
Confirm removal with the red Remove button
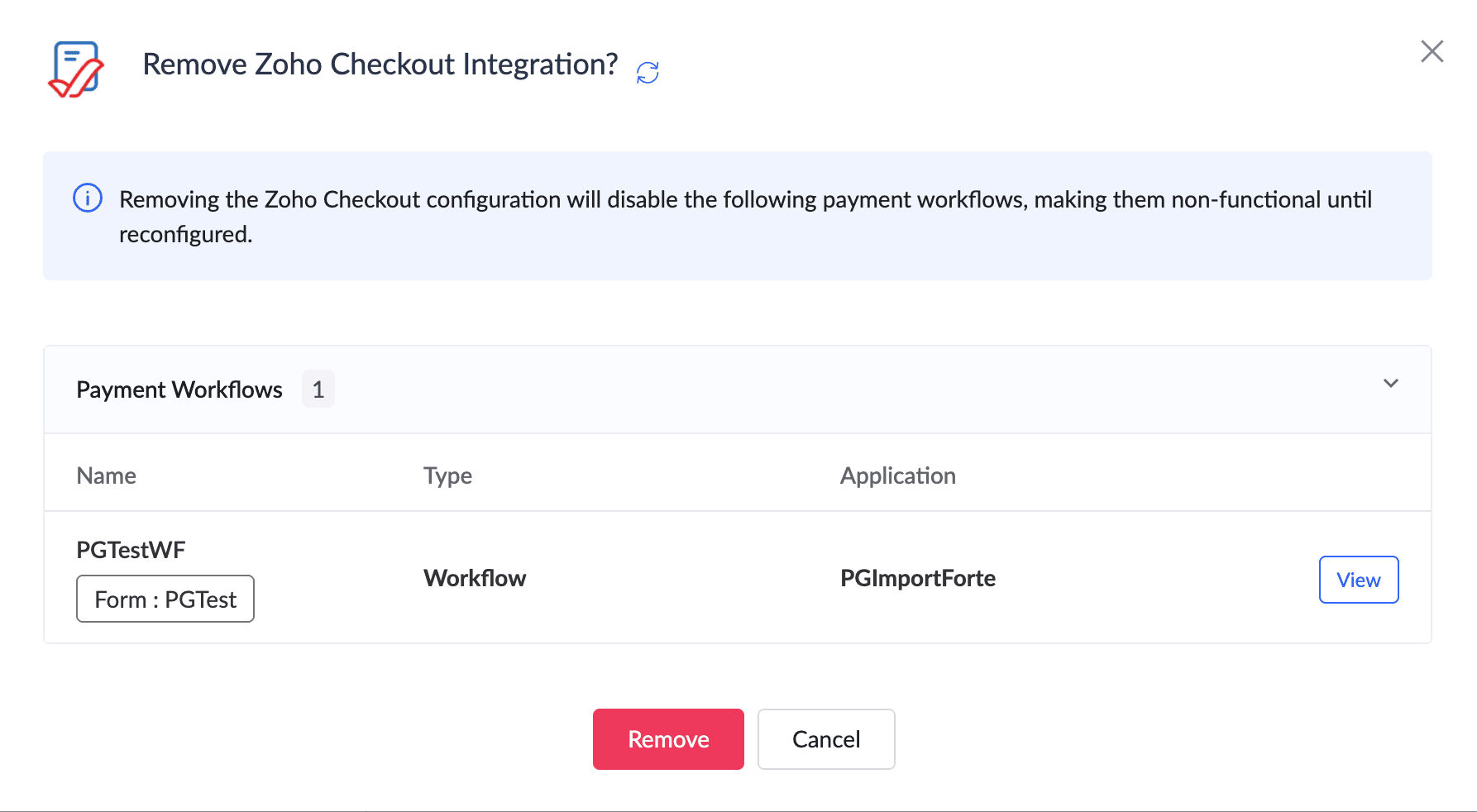(668, 739)
